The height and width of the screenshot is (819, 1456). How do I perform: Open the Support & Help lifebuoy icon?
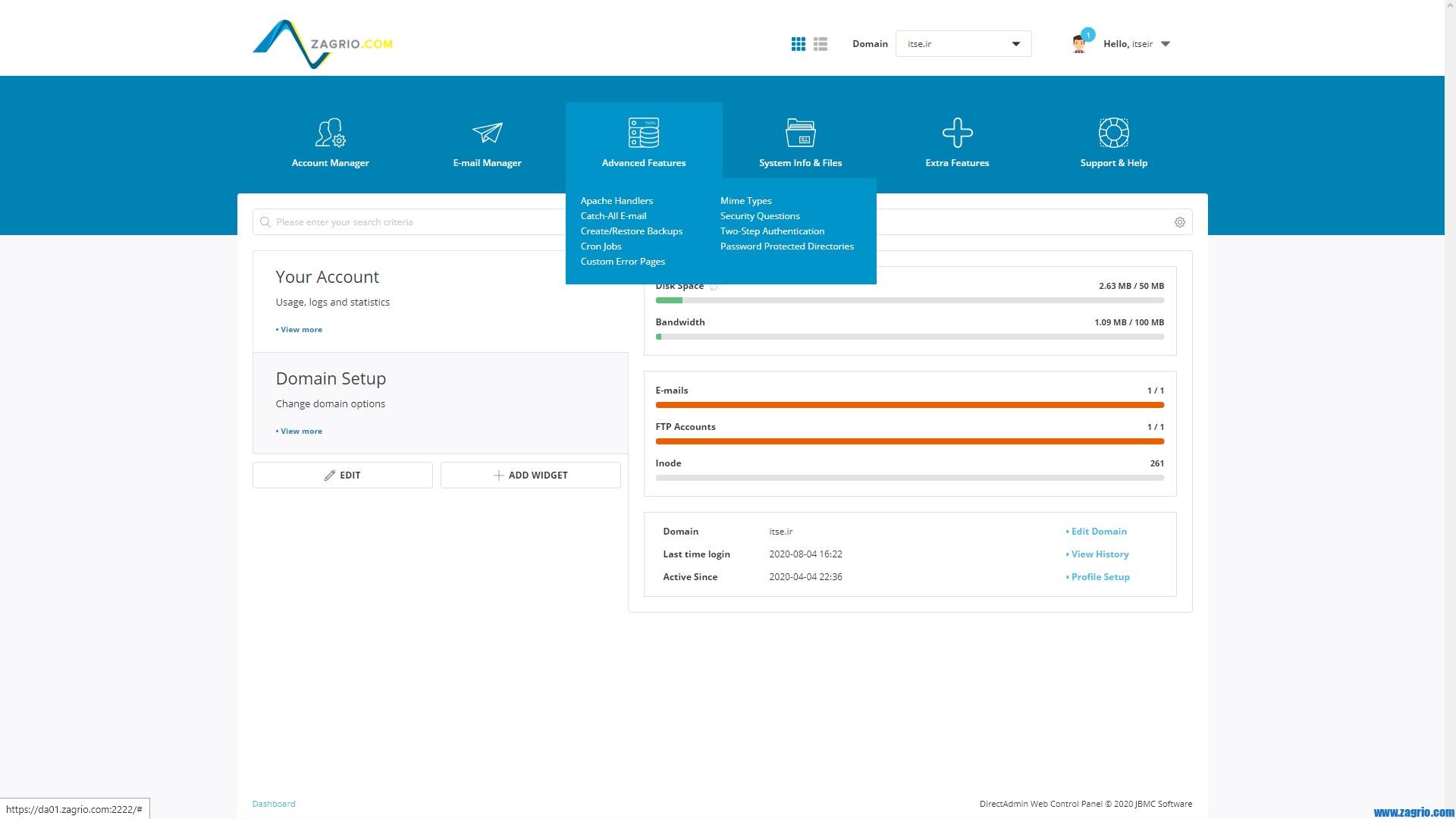(1113, 133)
